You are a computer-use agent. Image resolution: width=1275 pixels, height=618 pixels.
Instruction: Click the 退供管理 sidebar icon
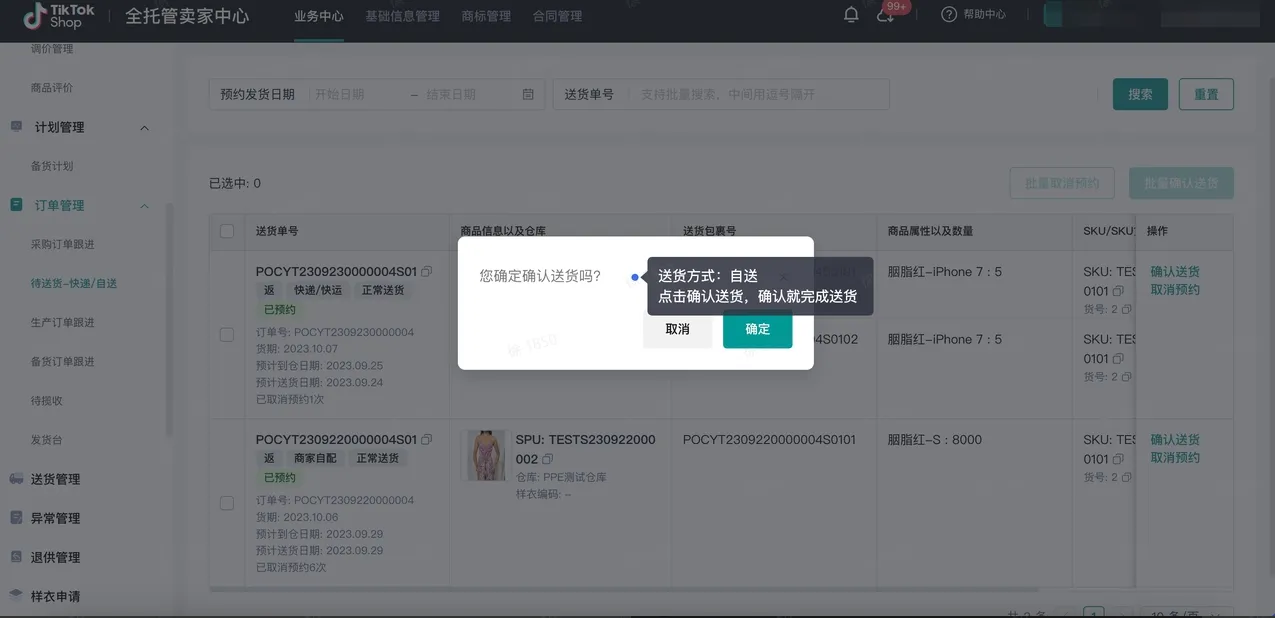(16, 557)
